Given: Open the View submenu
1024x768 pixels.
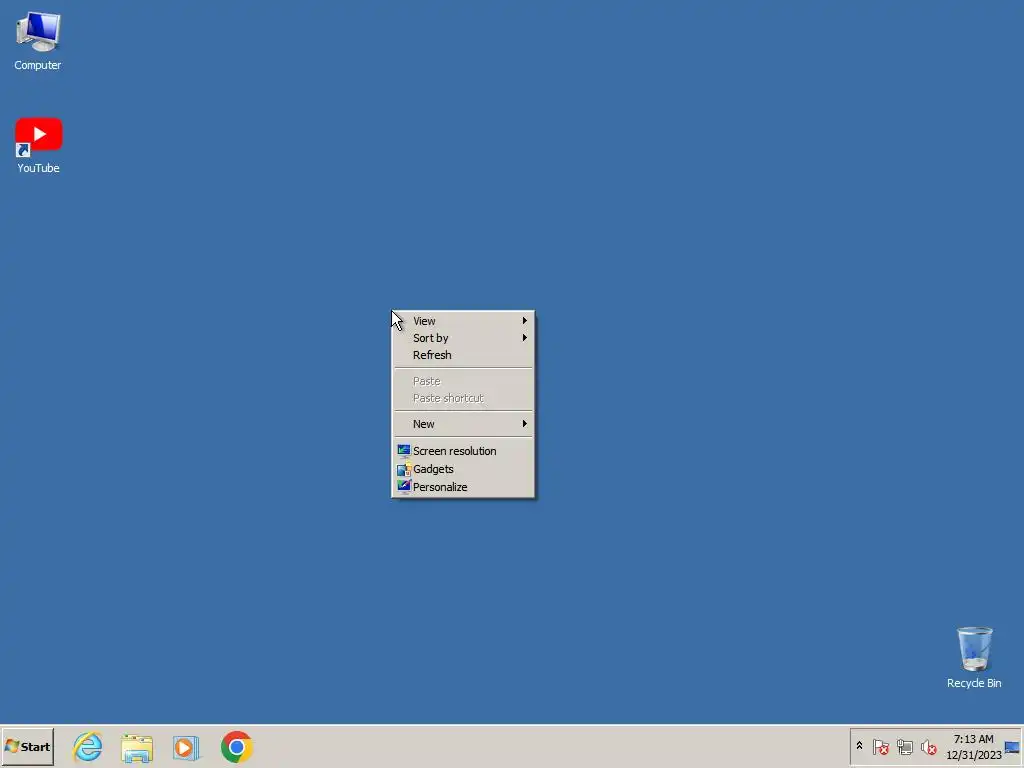Looking at the screenshot, I should [463, 321].
